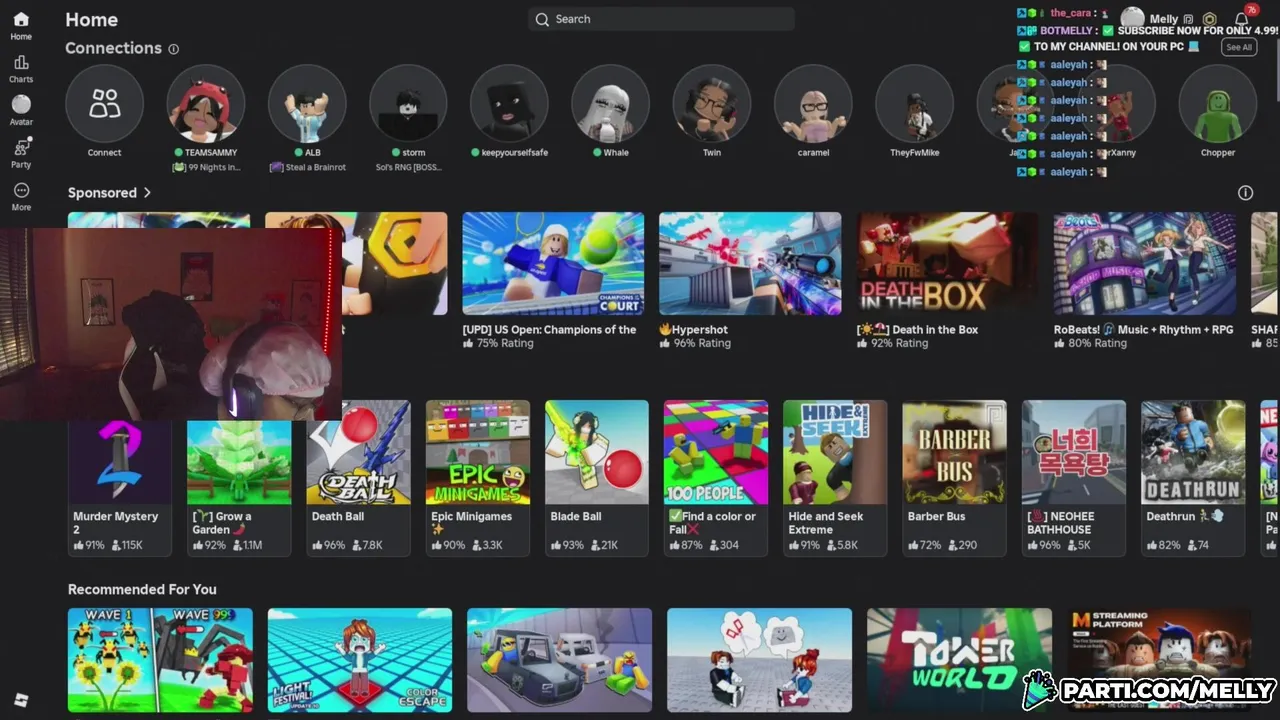Open Melly's profile link

tap(1163, 19)
